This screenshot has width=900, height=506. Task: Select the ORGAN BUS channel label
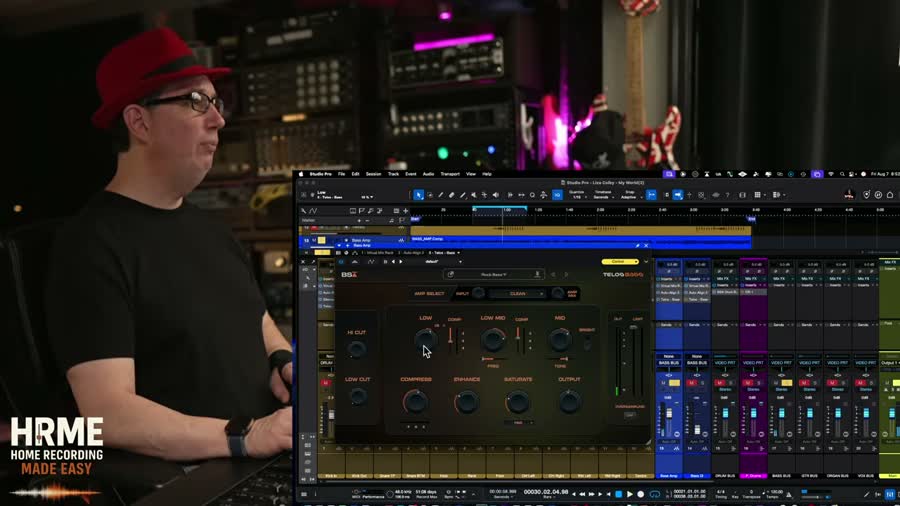837,476
